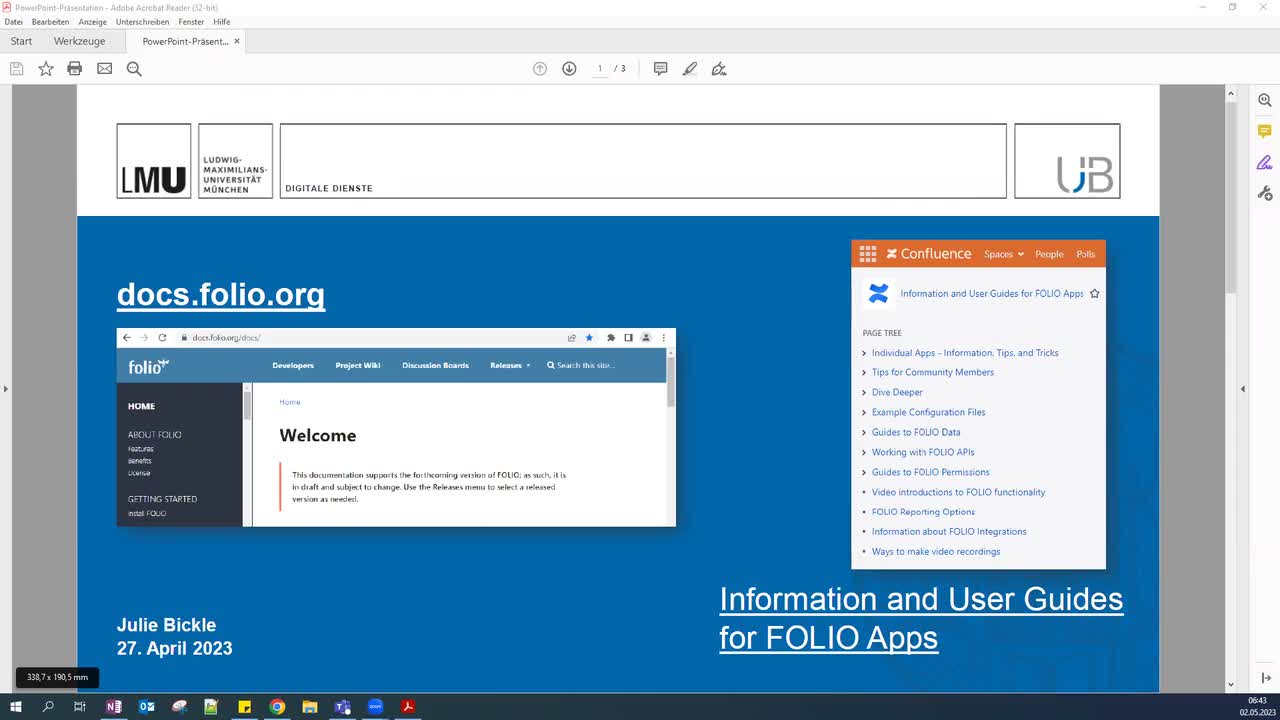Click the expand panel icon at bottom right

[1265, 678]
